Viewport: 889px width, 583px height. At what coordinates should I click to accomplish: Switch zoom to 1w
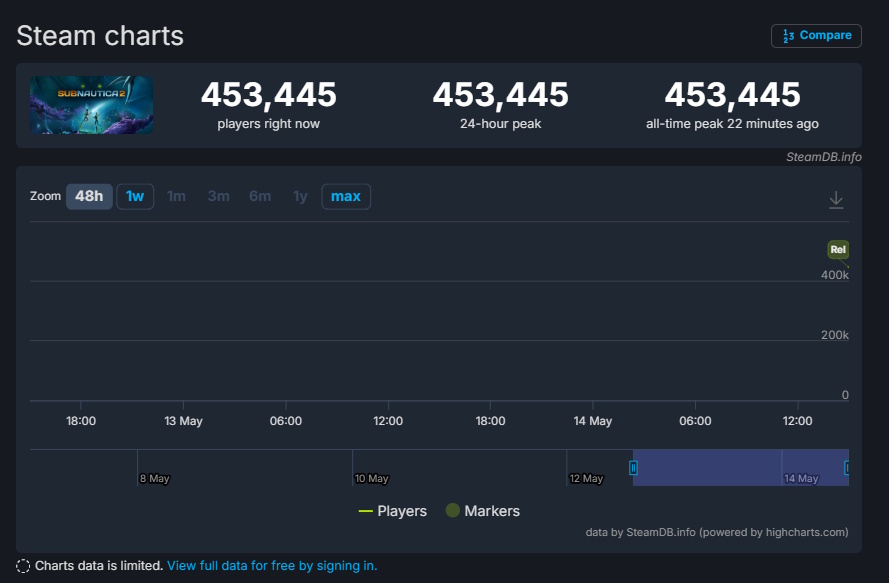pos(135,196)
